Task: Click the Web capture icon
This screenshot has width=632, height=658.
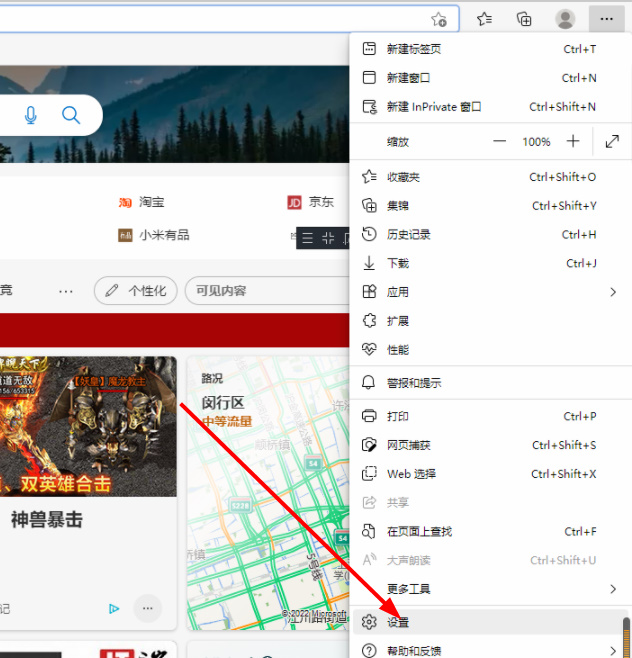Action: point(369,445)
